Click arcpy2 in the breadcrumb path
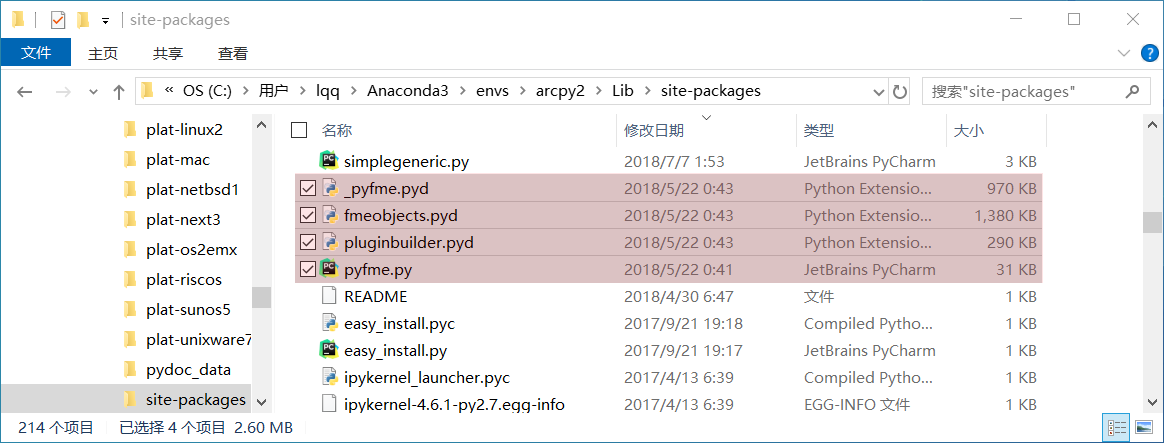 click(560, 91)
